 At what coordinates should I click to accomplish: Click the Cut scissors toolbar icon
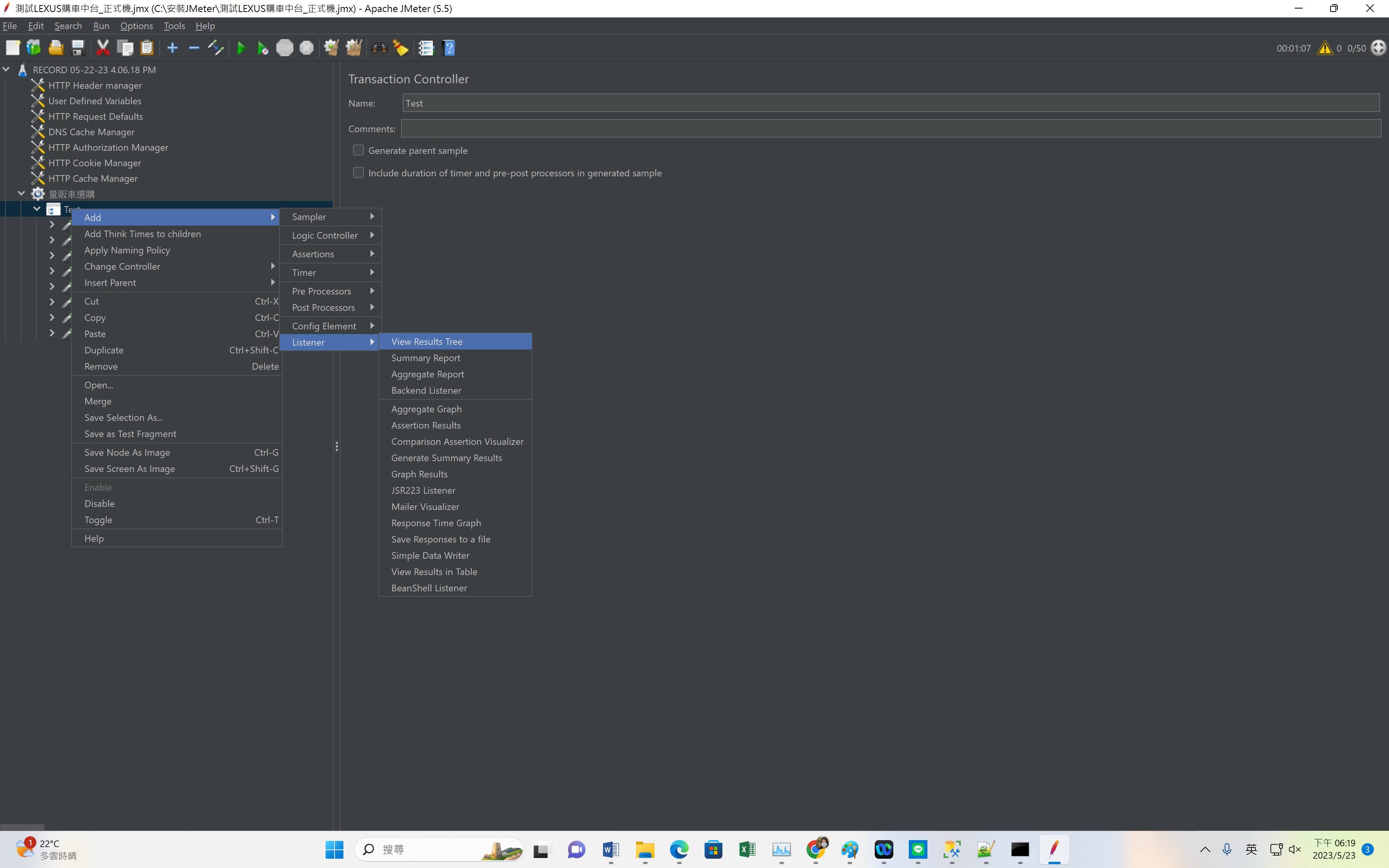point(103,48)
